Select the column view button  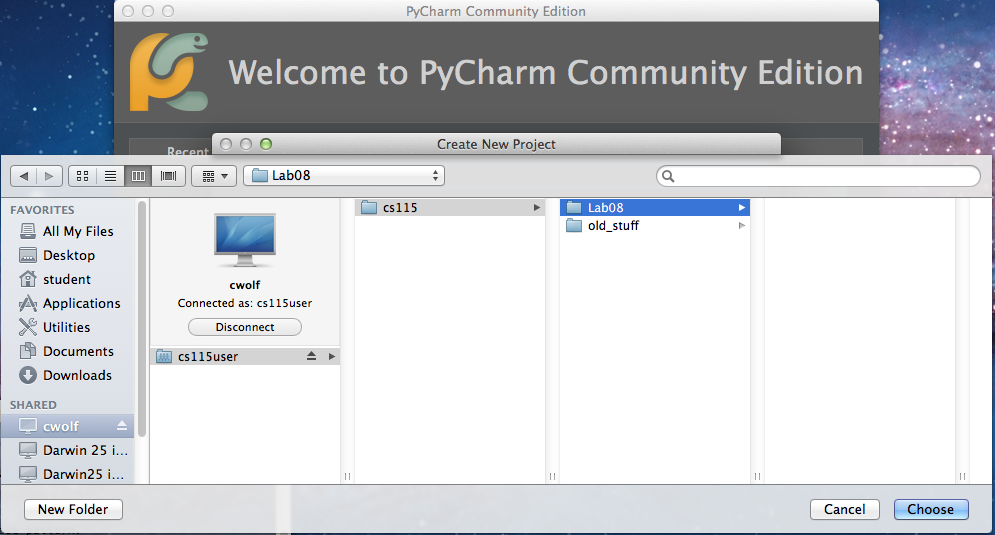(x=138, y=176)
